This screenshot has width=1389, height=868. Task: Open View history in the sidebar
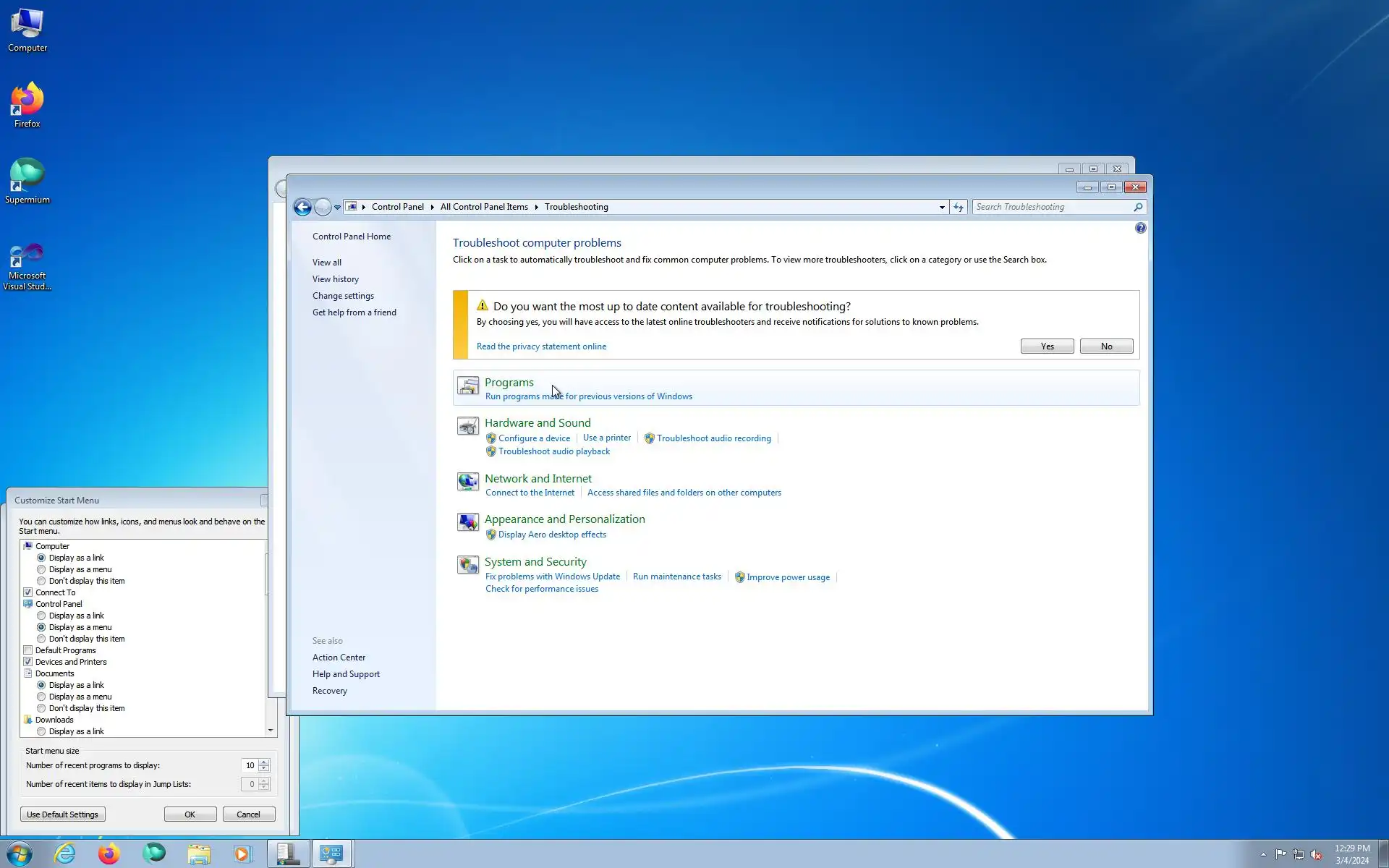pyautogui.click(x=335, y=279)
